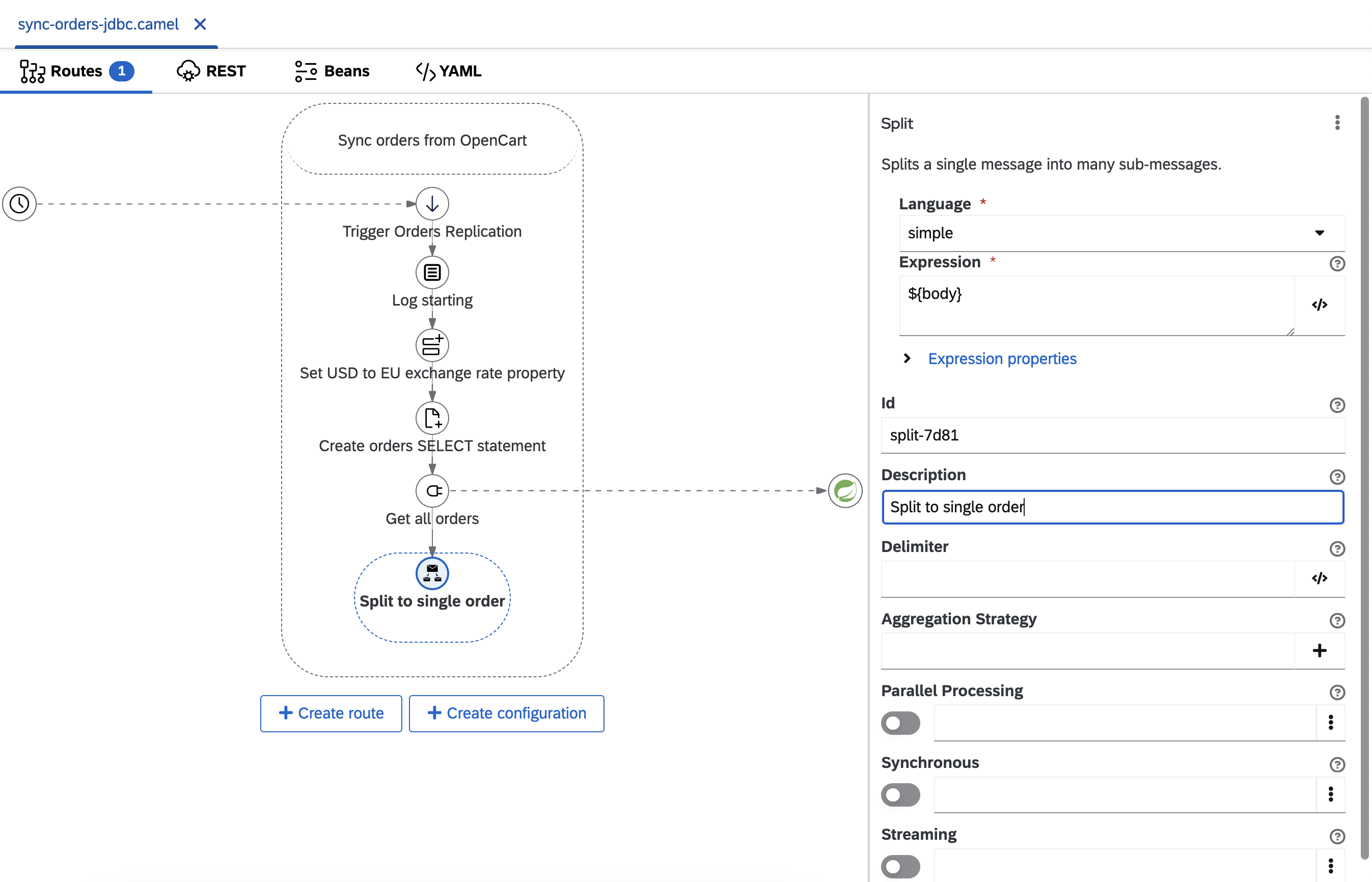Click the Synchronous text field
Screen dimensions: 1372x882
1124,794
